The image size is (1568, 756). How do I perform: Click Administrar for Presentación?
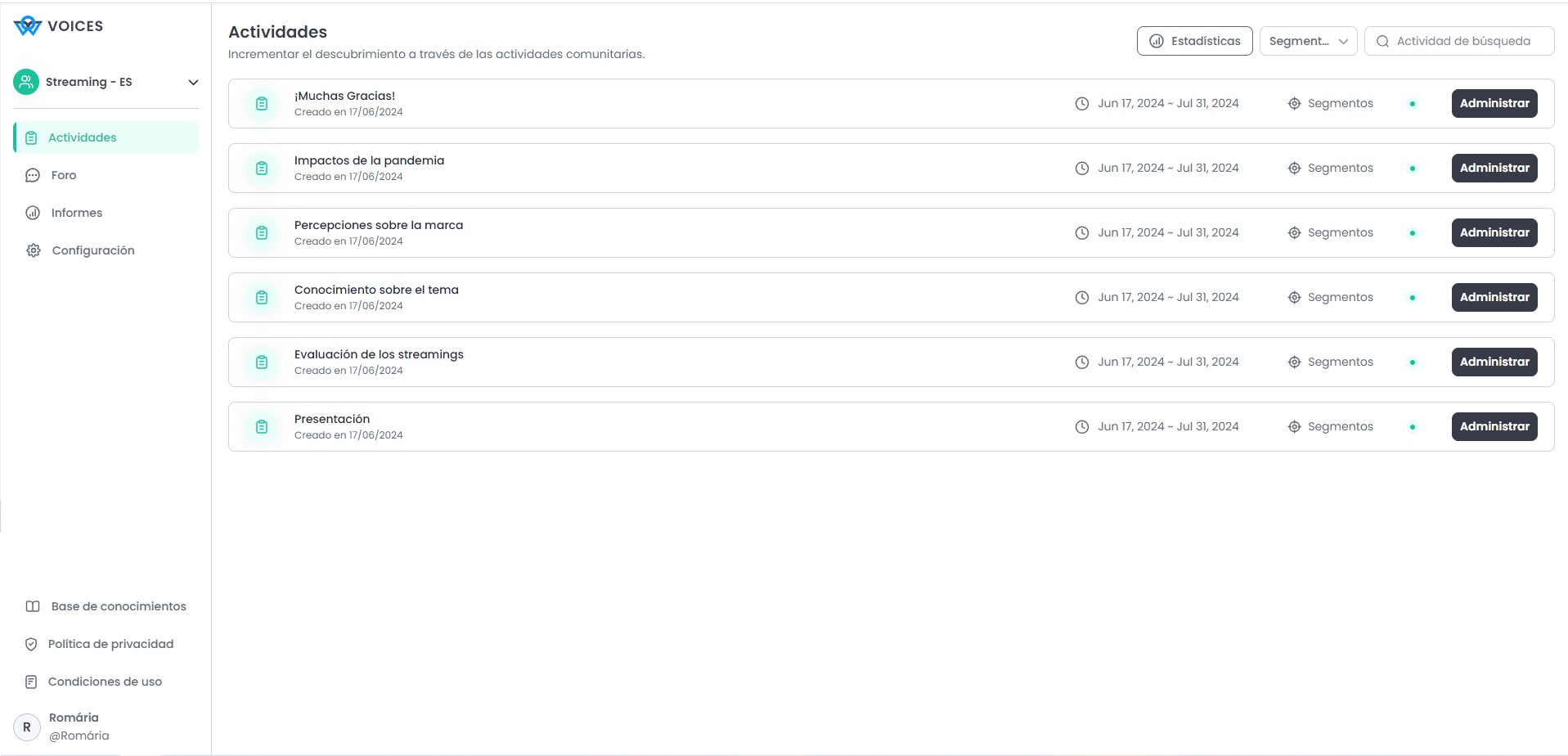point(1494,426)
